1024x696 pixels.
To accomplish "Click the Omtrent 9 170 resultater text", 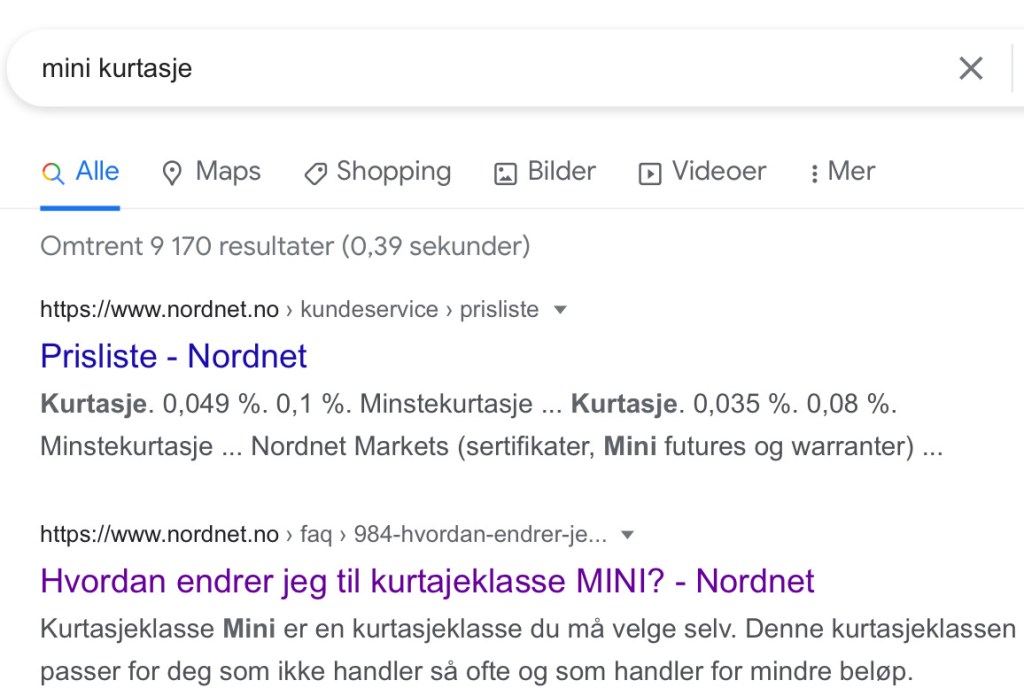I will click(x=285, y=246).
